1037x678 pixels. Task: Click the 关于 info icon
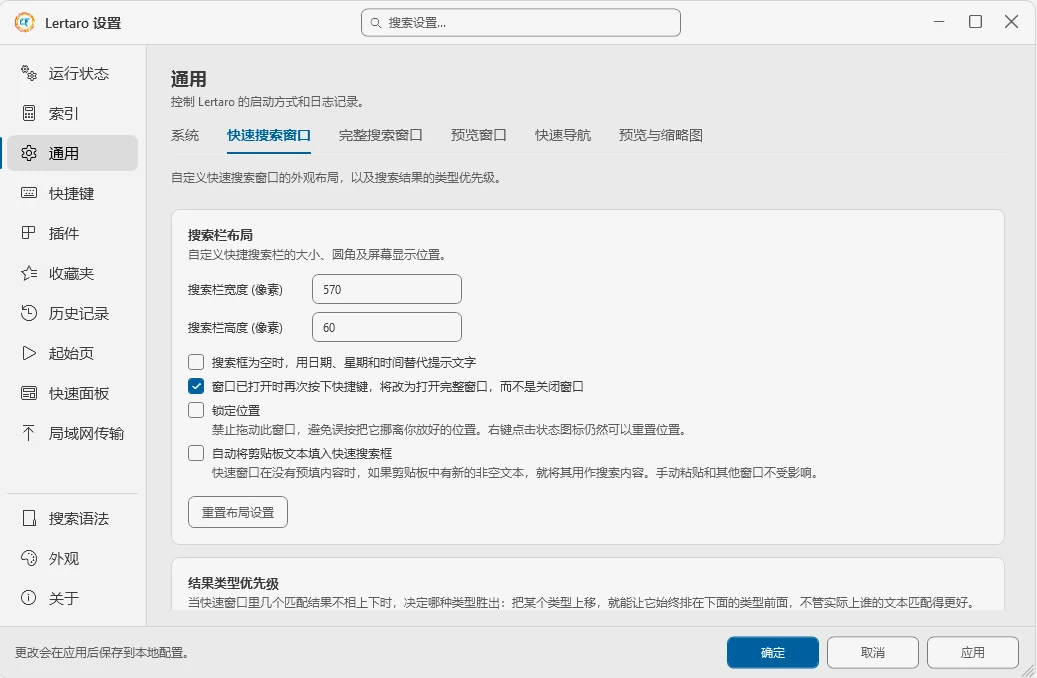28,598
